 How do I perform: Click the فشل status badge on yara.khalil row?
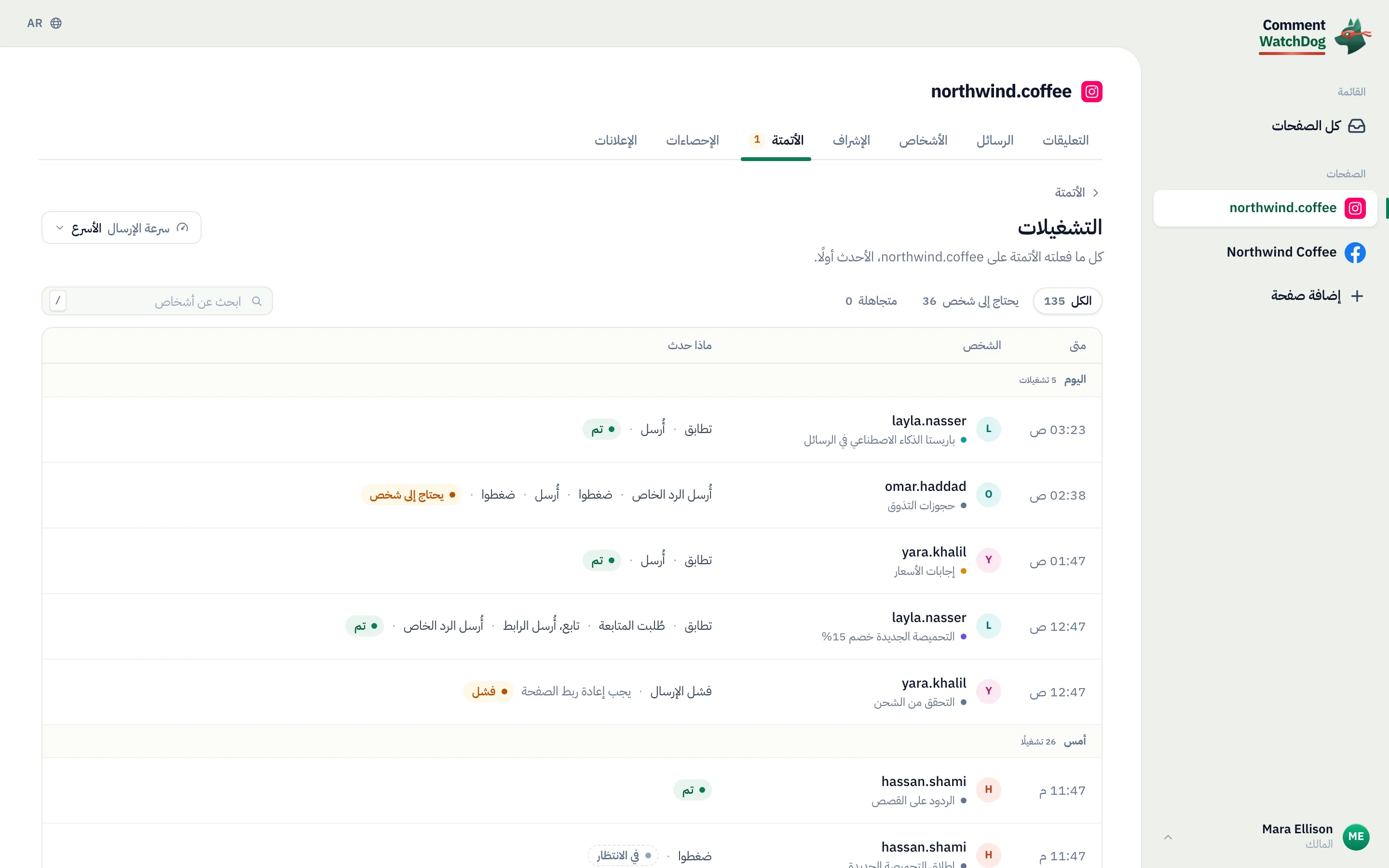point(488,691)
